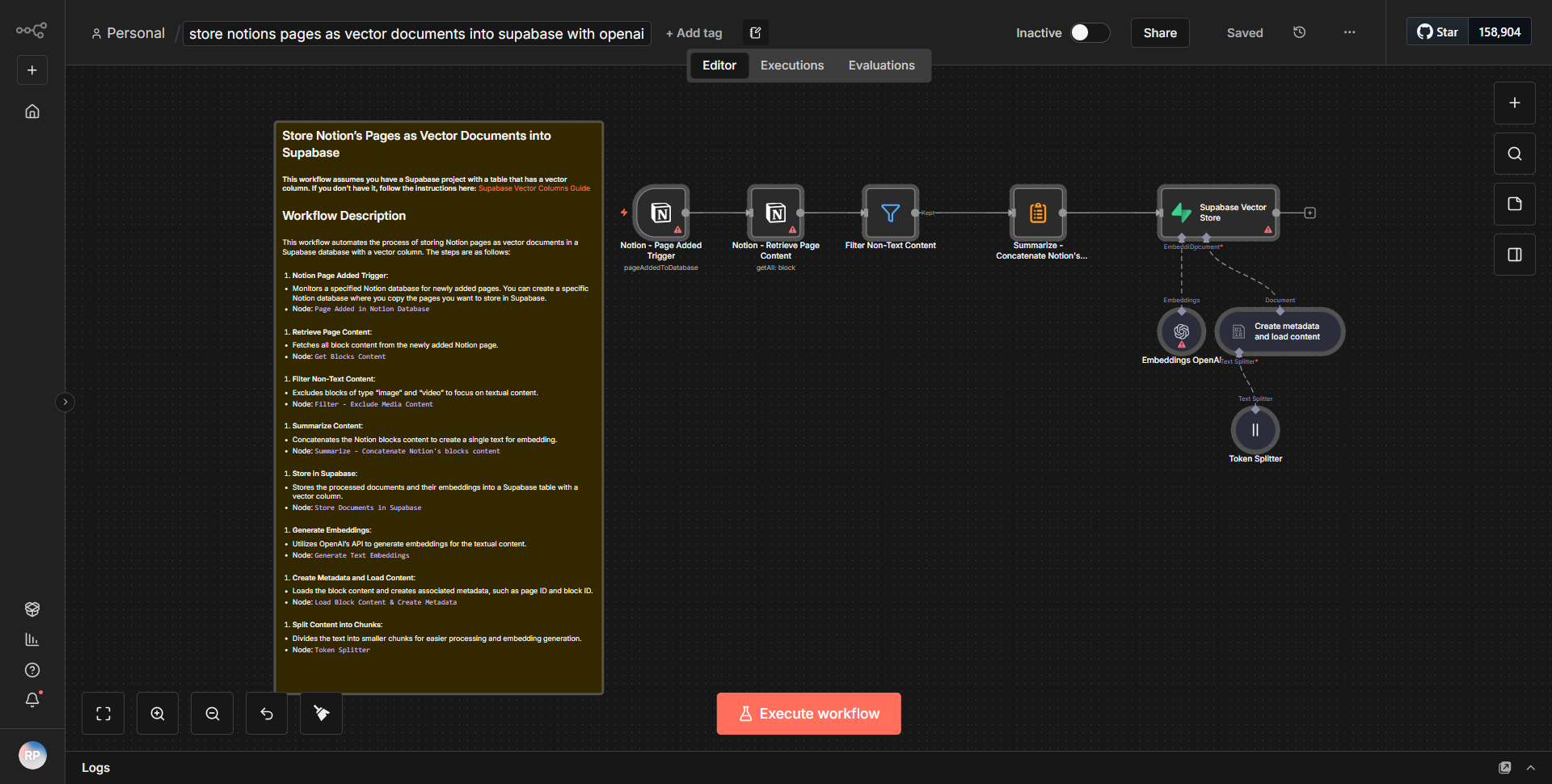1552x784 pixels.
Task: Click Add tag
Action: pos(694,33)
